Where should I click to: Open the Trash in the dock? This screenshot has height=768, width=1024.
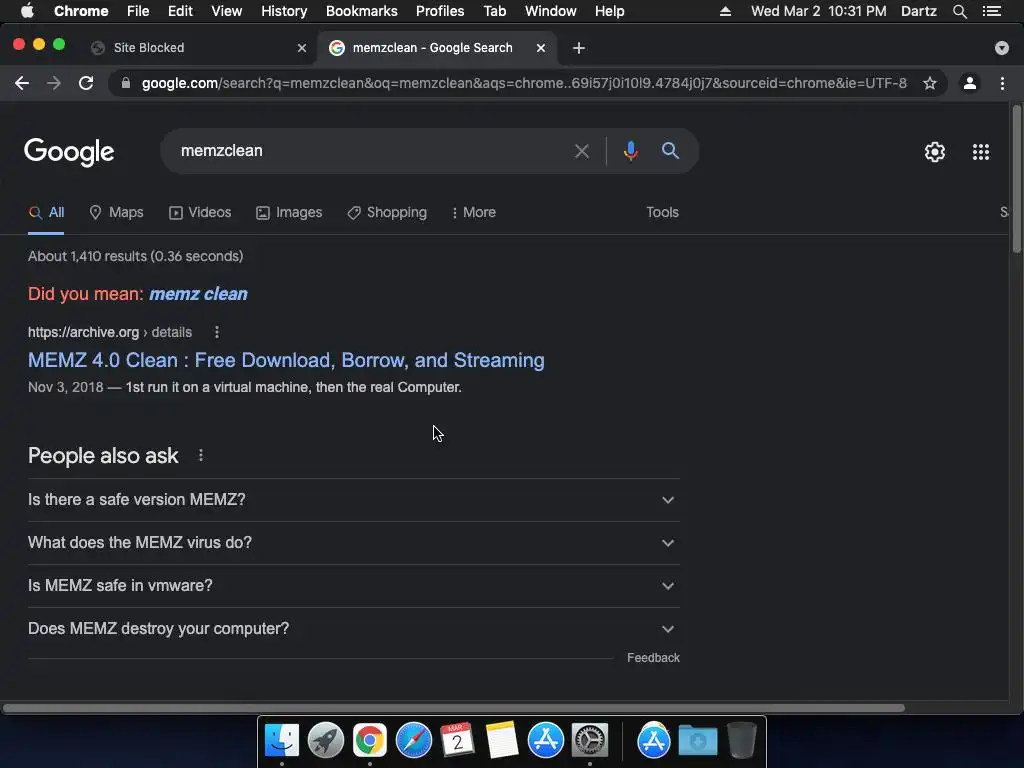[x=741, y=741]
